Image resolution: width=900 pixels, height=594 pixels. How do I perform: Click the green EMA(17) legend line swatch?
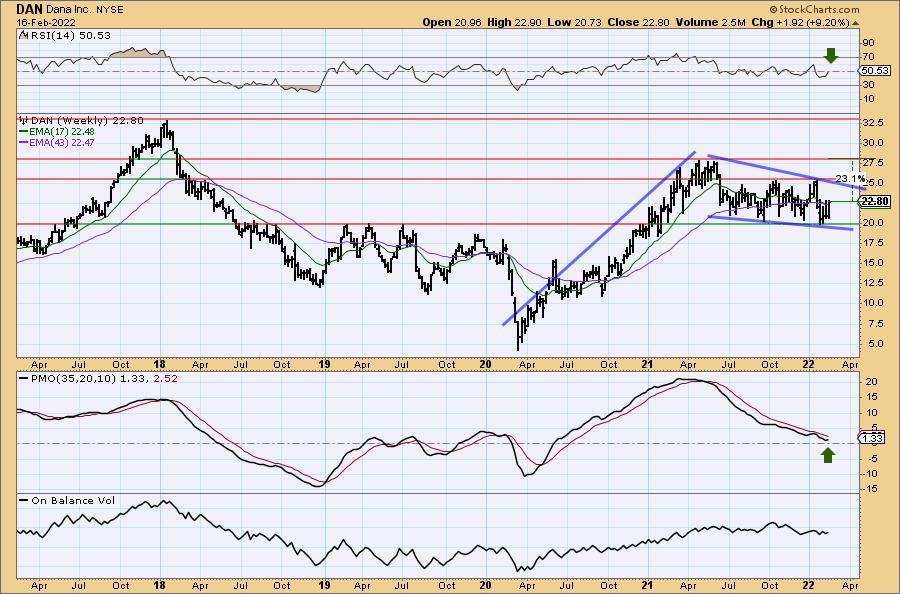24,131
